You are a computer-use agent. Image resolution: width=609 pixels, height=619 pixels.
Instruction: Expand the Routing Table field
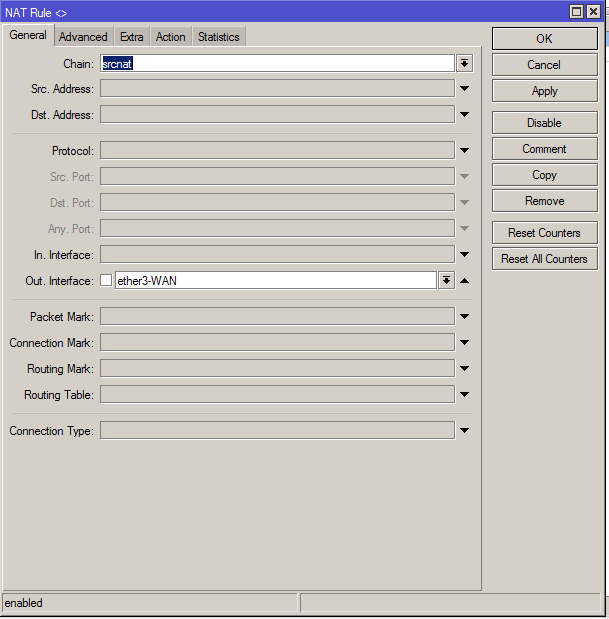point(465,394)
